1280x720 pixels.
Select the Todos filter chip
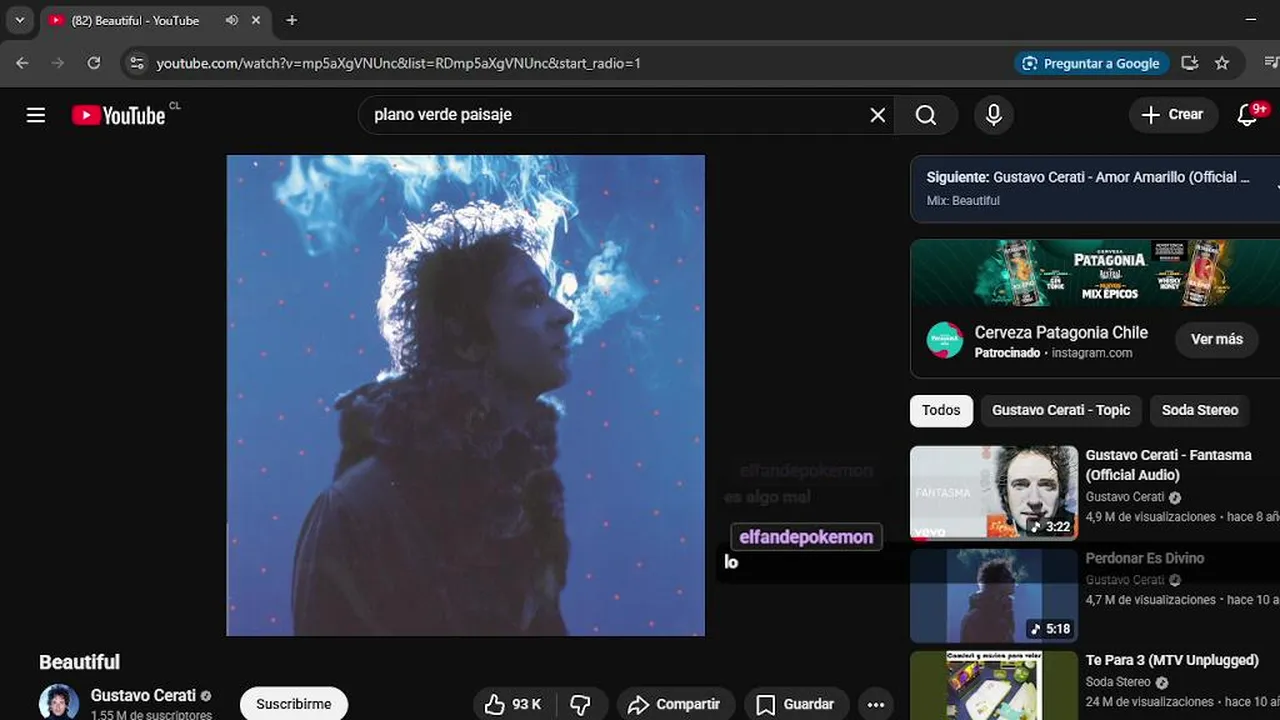[941, 410]
